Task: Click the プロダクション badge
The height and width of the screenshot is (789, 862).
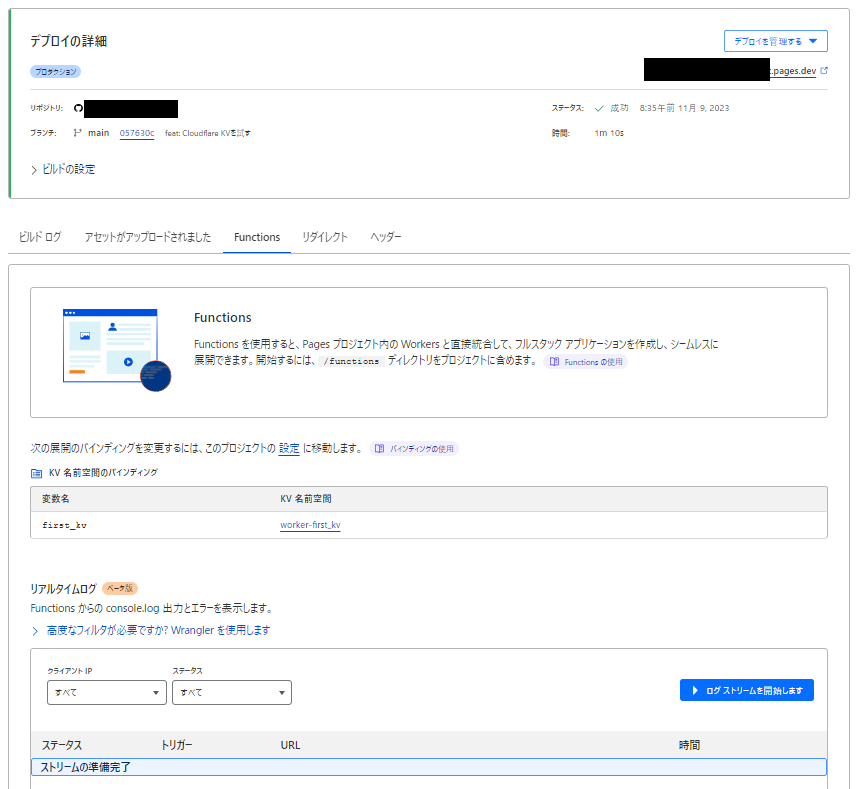Action: coord(56,71)
